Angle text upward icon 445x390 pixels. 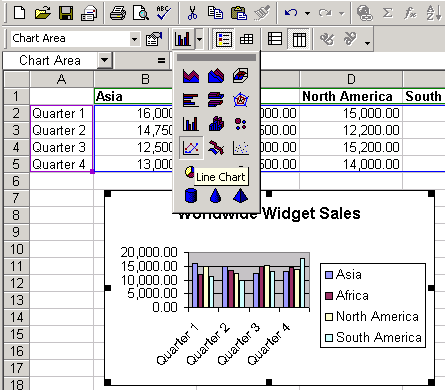point(350,39)
